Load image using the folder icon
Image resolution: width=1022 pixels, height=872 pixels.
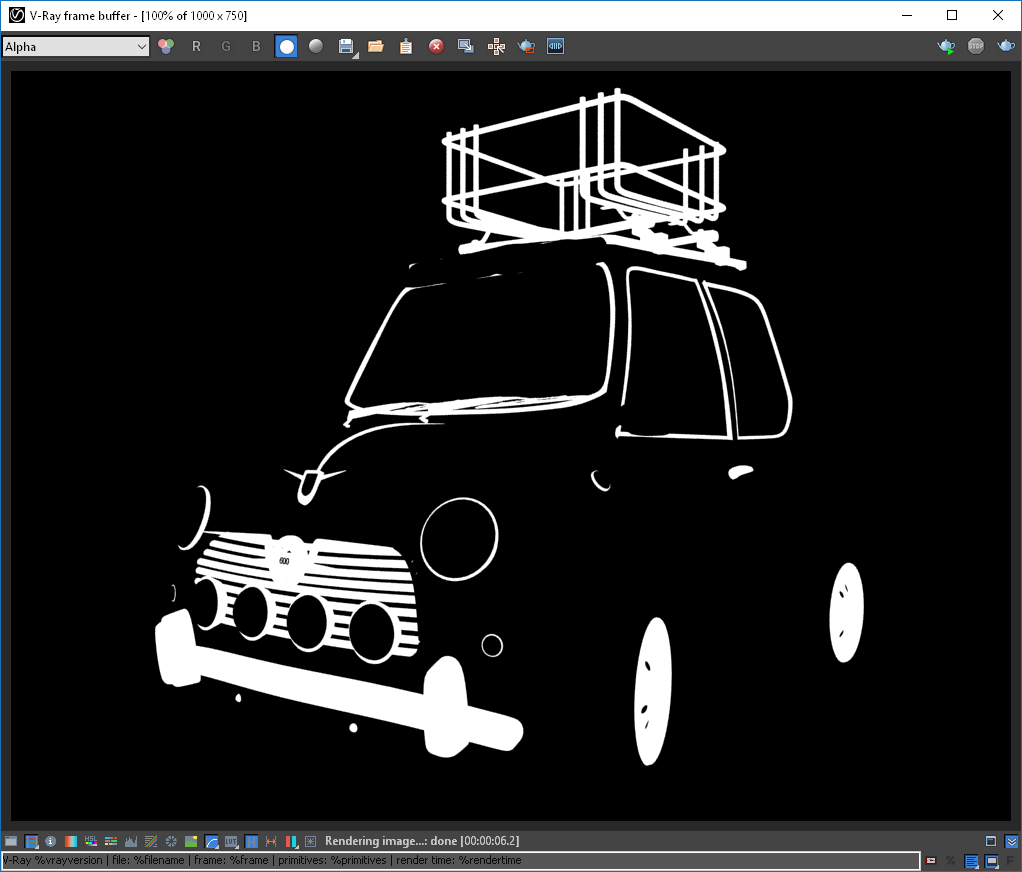[x=376, y=46]
